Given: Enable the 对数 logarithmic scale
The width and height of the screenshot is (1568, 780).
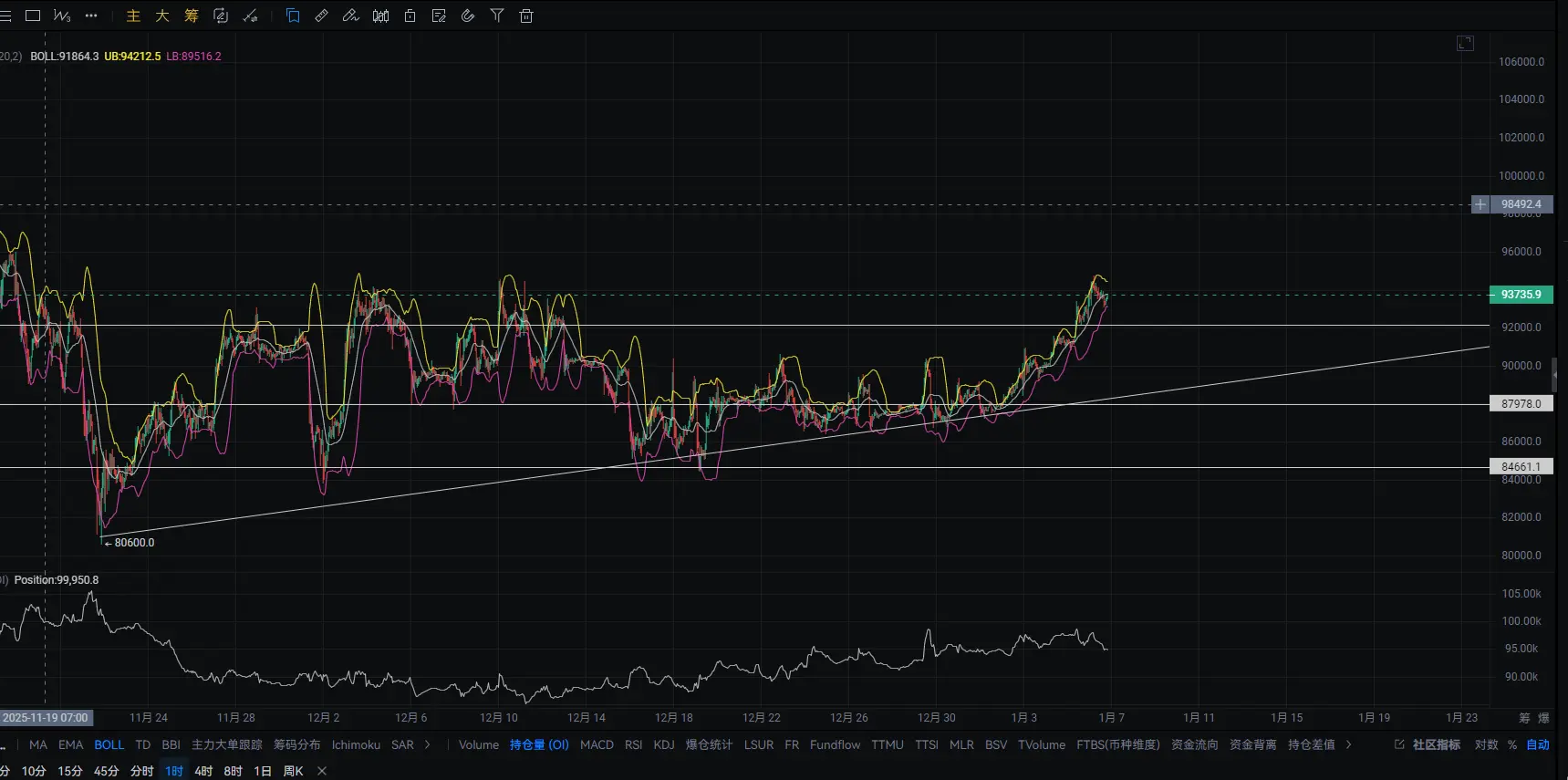Looking at the screenshot, I should 1487,744.
